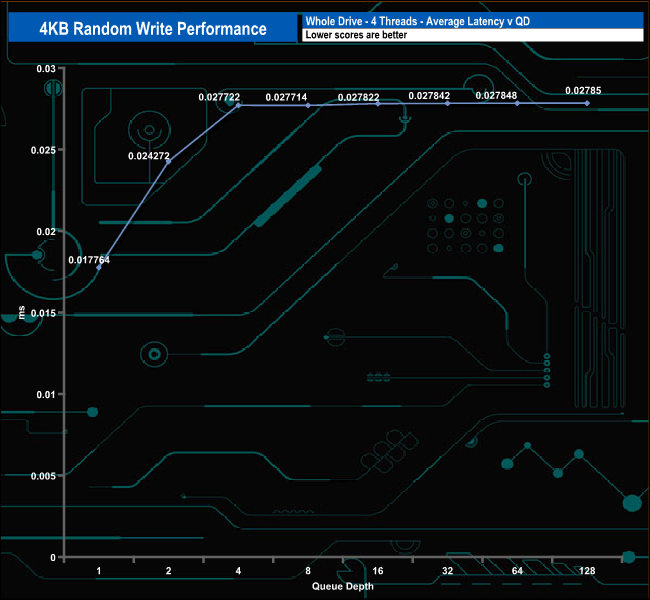Click the y-axis value 0.015

(x=43, y=313)
